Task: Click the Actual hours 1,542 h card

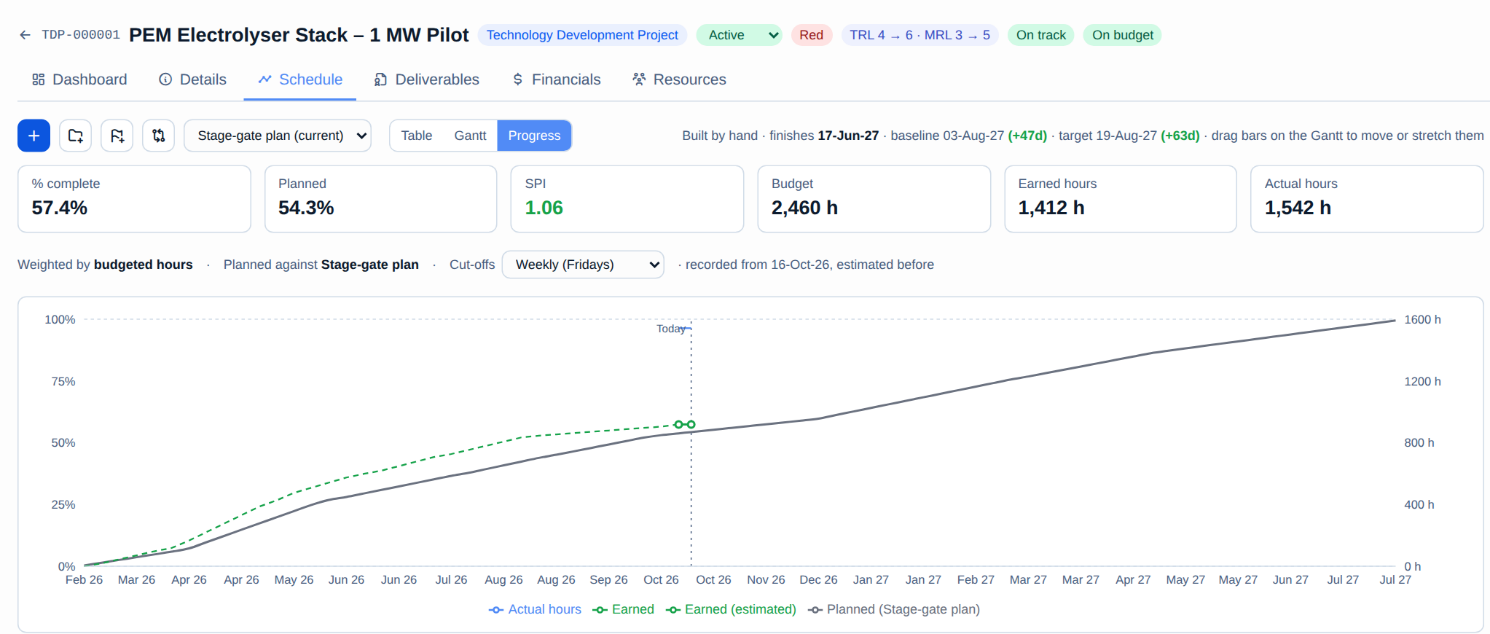Action: [x=1367, y=199]
